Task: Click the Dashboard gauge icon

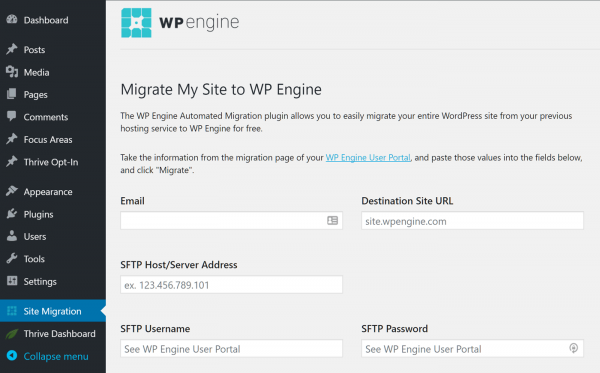Action: (12, 20)
